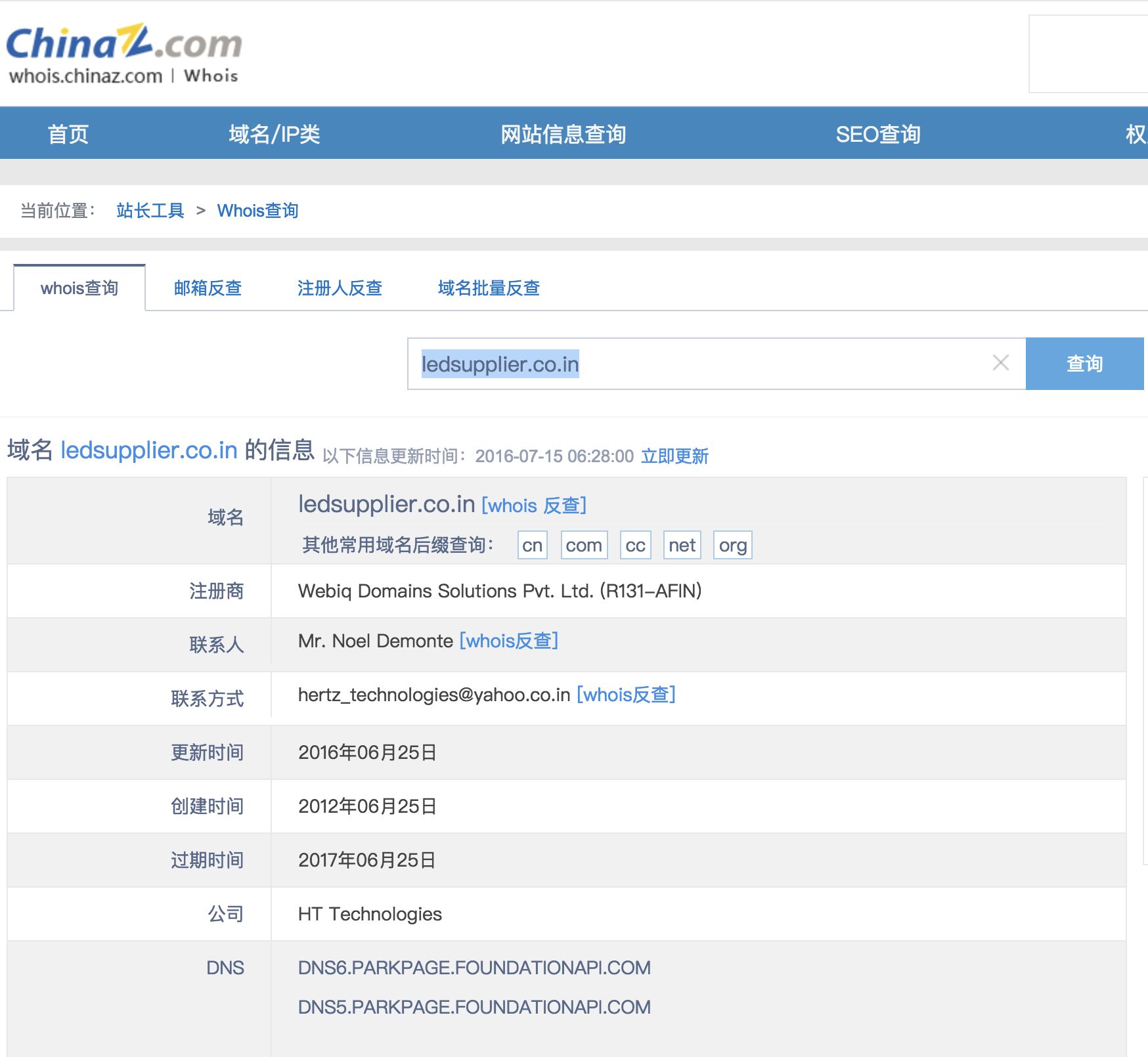Select update date 2016年06月25日
Image resolution: width=1148 pixels, height=1057 pixels.
367,752
